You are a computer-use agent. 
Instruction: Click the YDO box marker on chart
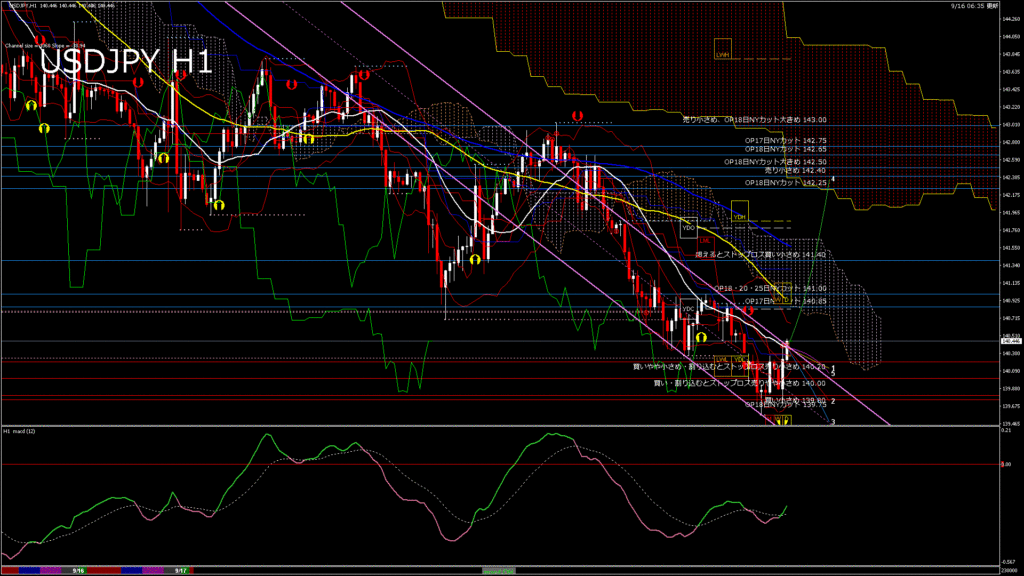pos(688,228)
